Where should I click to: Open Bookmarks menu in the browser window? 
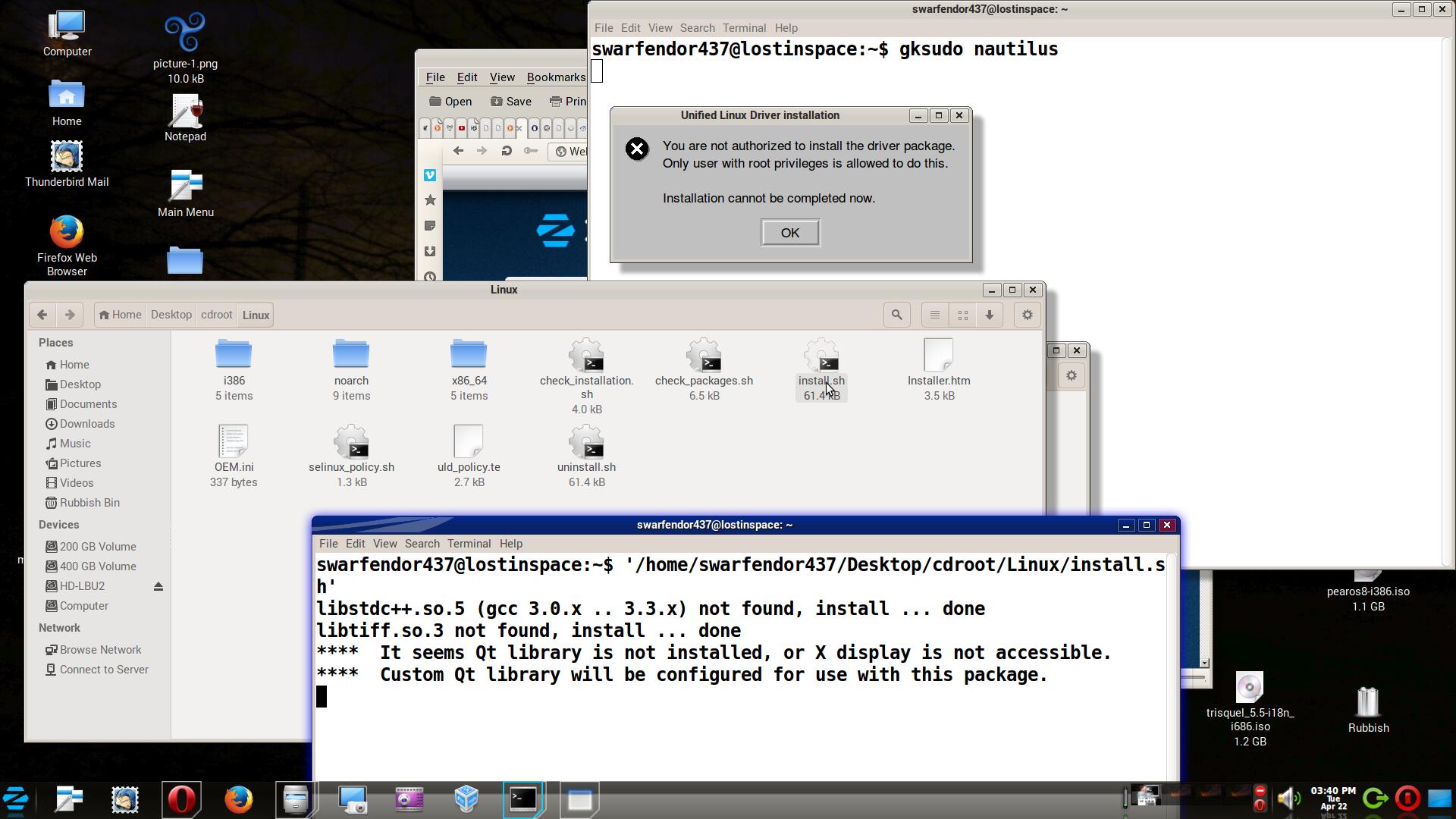[x=555, y=77]
